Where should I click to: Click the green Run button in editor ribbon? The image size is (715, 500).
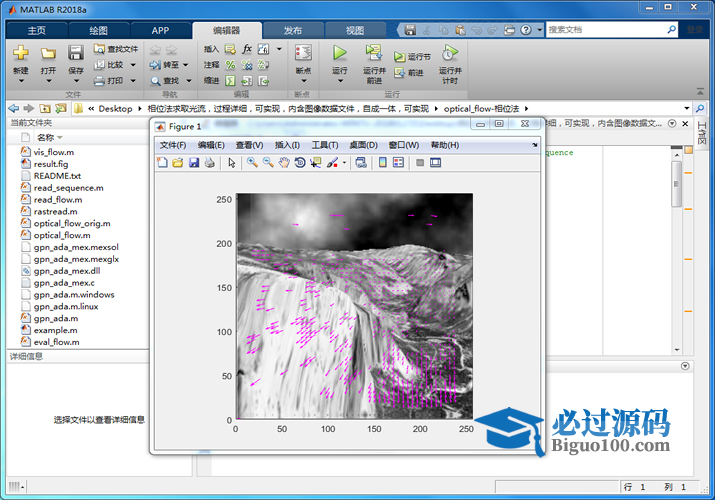click(x=340, y=52)
